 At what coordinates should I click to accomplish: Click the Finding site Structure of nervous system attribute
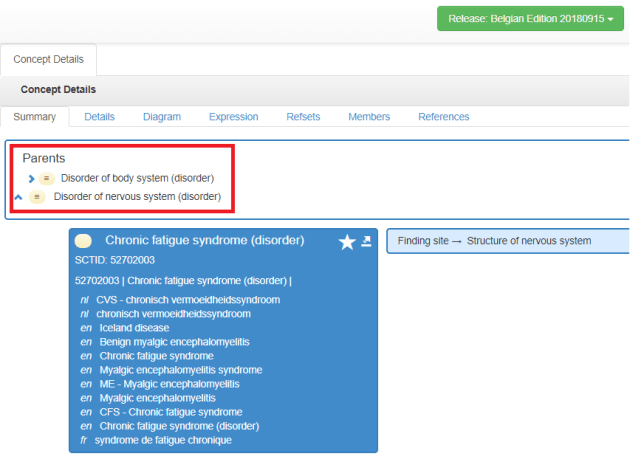494,241
